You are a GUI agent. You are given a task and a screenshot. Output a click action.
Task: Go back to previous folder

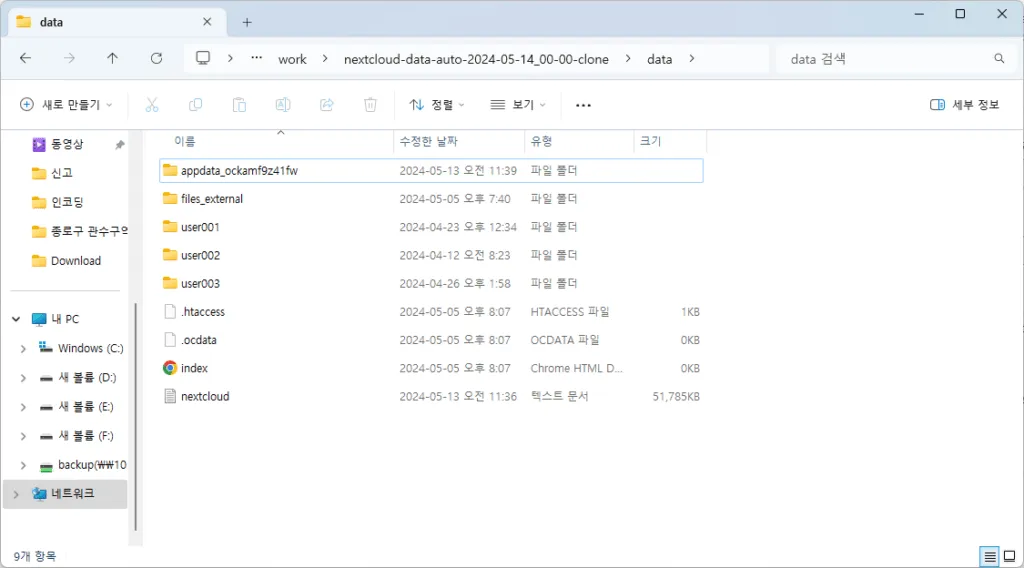pos(25,59)
